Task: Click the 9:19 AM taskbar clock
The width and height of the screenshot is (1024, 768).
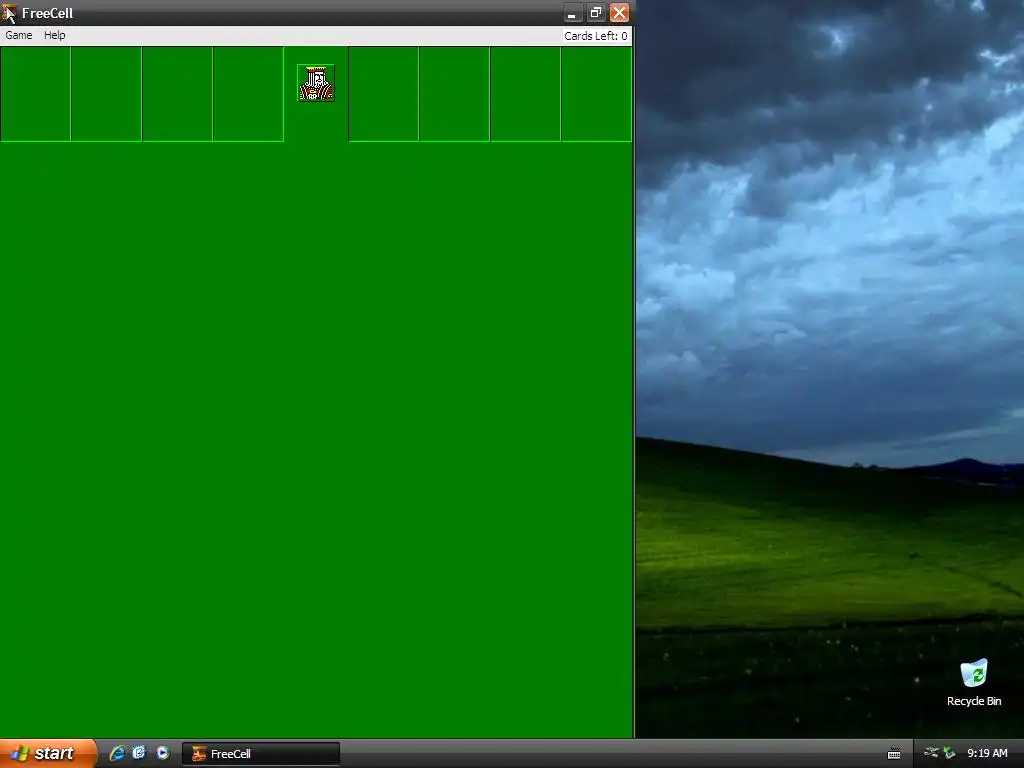Action: tap(987, 753)
